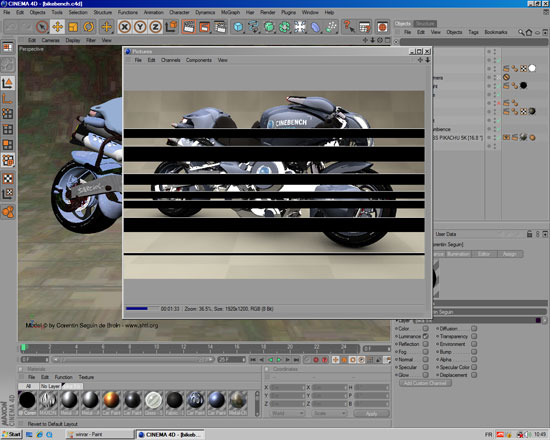Viewport: 550px width, 440px height.
Task: Click Render Active View clapperboard icon
Action: point(189,27)
